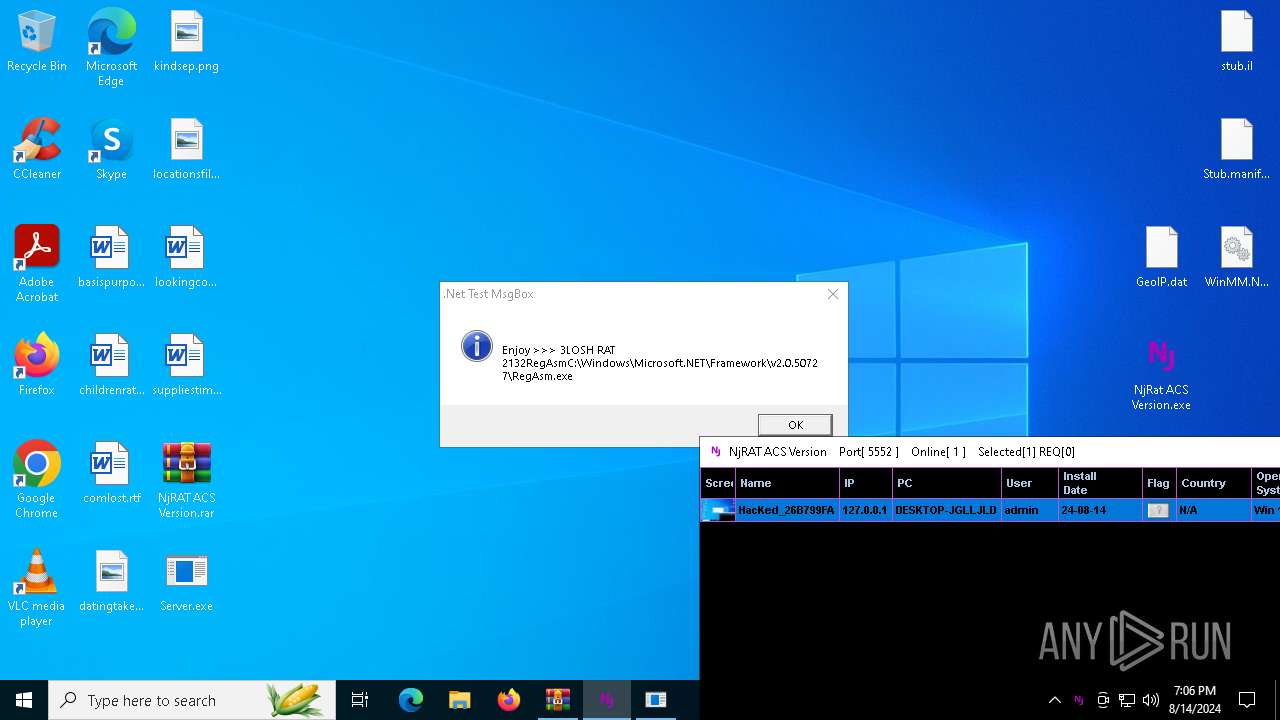Click the Country column header in NjRAT
The image size is (1280, 720).
[x=1214, y=483]
